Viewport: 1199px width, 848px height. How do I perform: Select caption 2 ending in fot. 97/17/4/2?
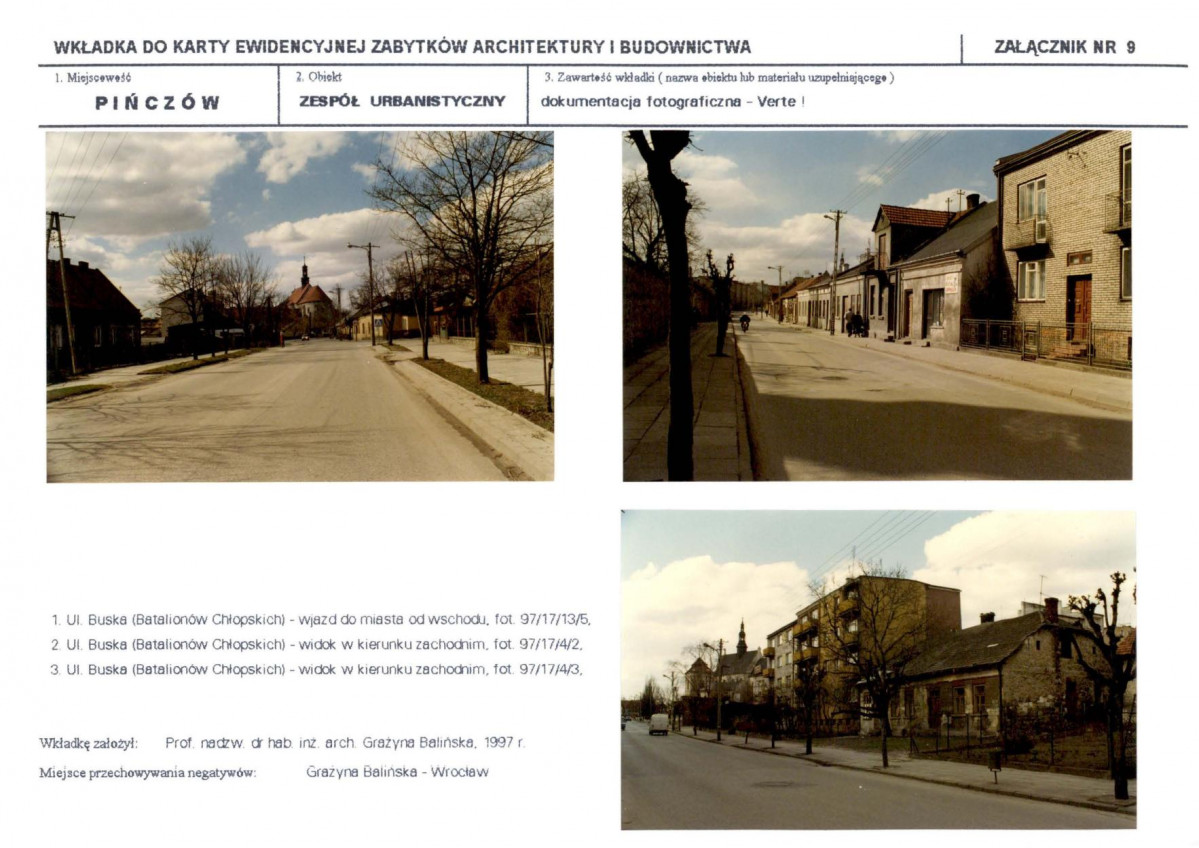click(316, 644)
